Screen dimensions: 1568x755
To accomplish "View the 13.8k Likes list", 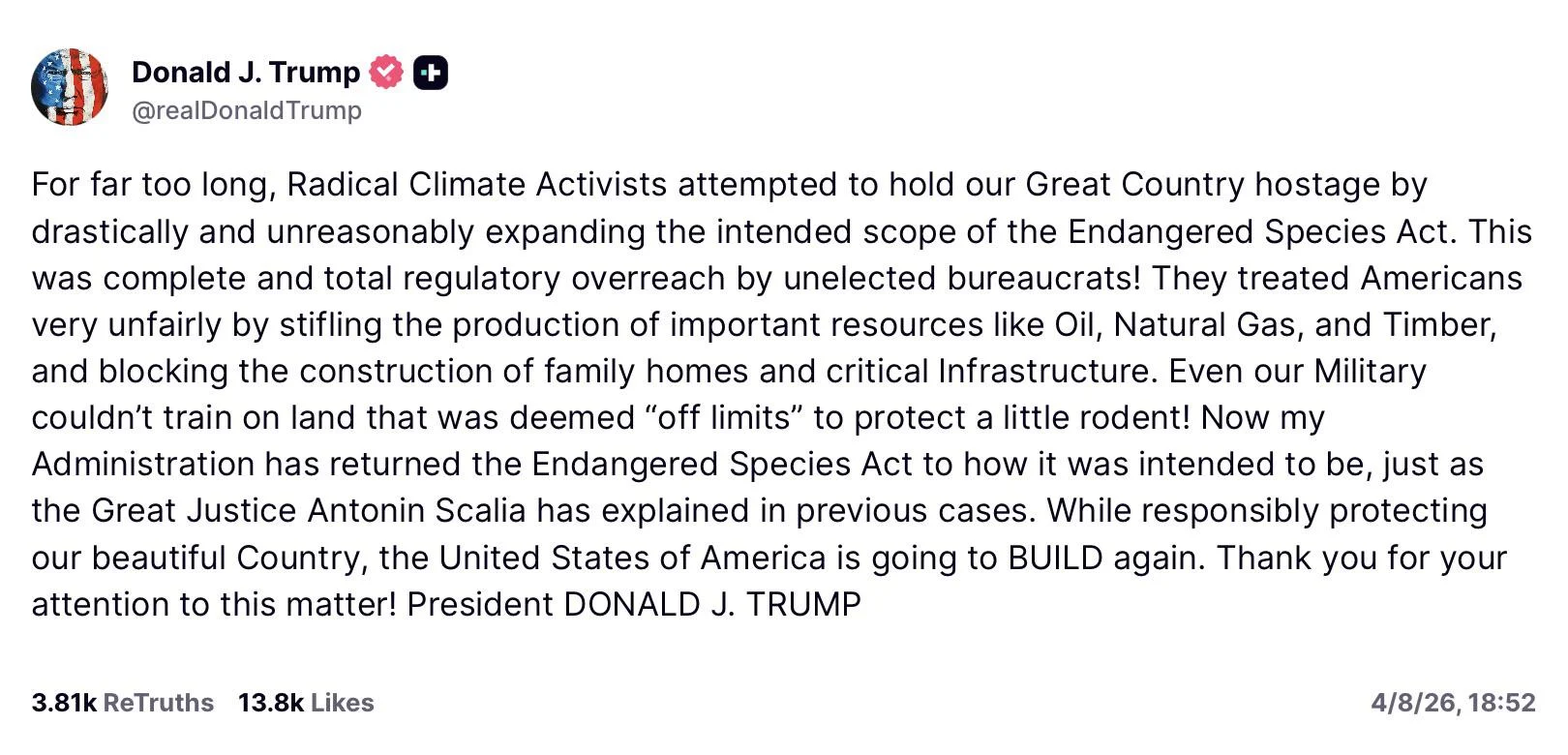I will 306,703.
